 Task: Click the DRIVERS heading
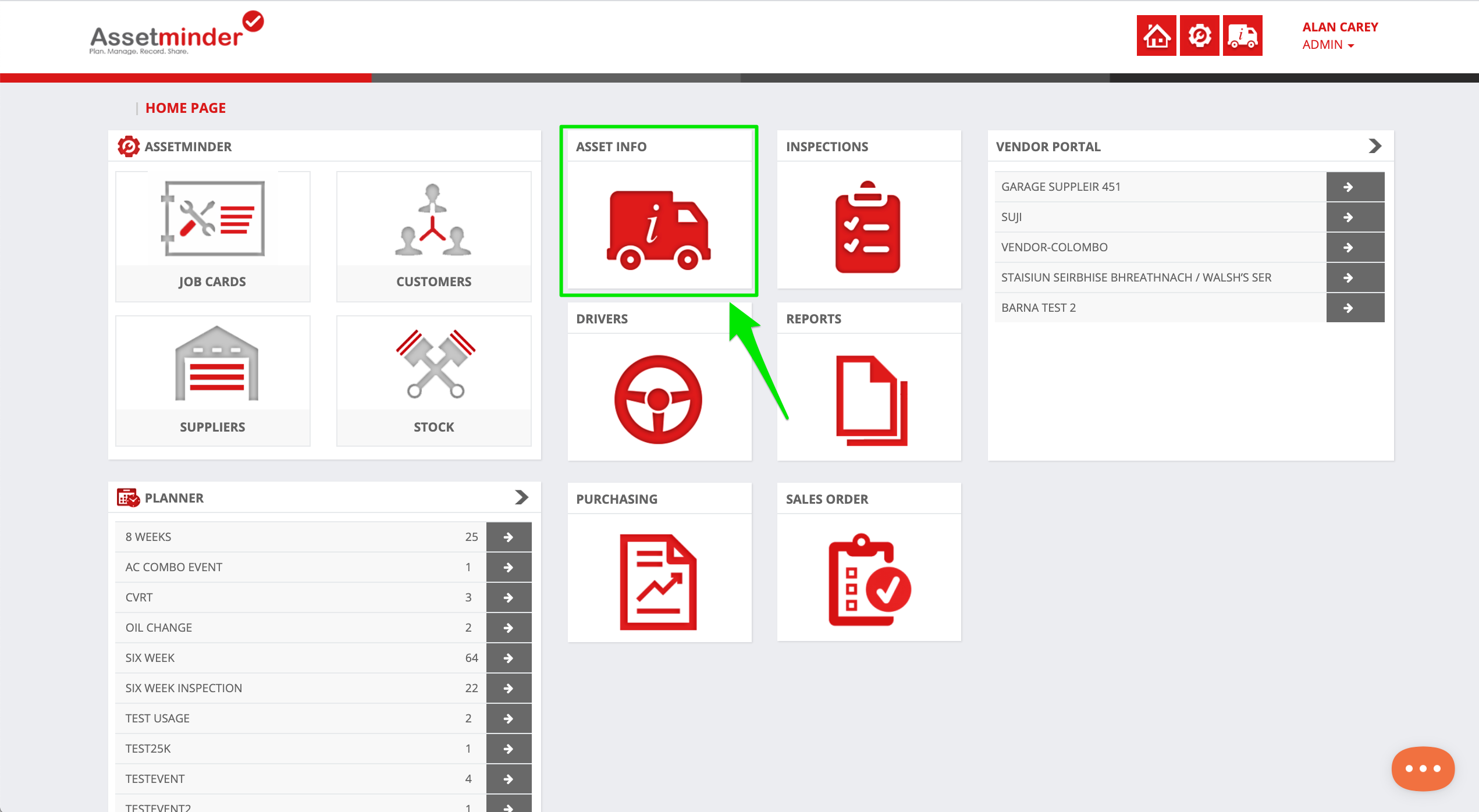602,319
